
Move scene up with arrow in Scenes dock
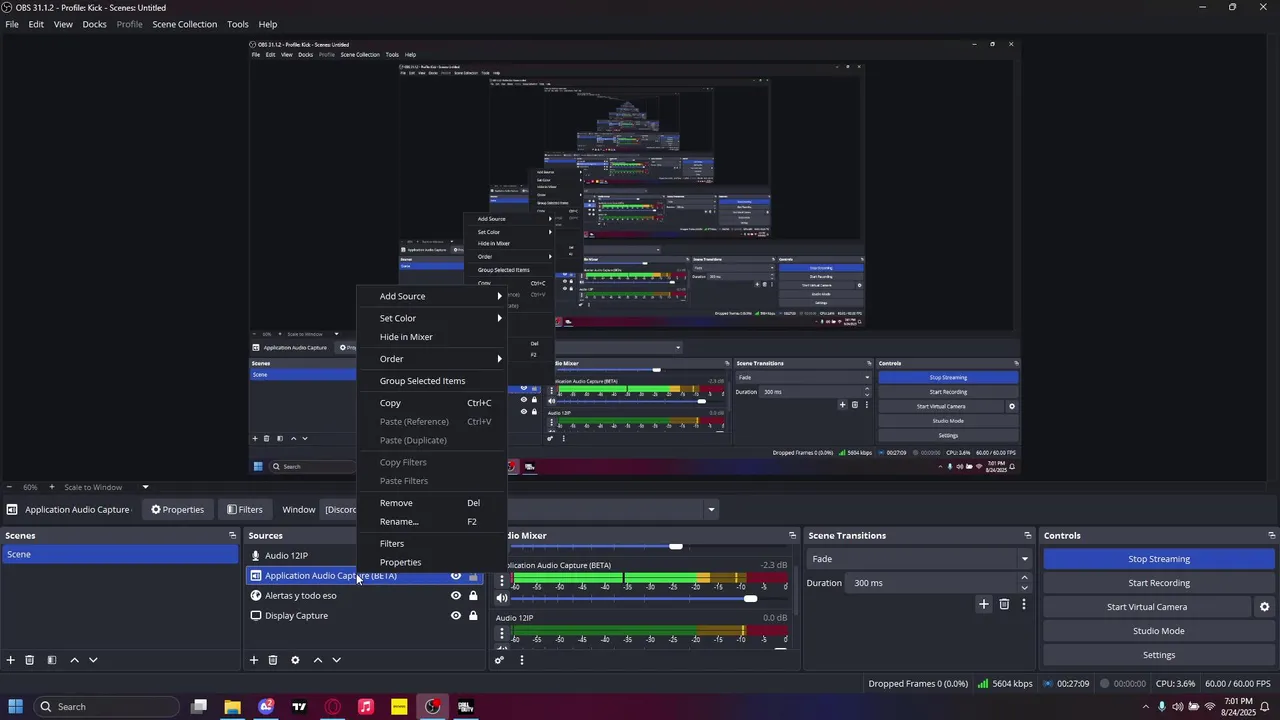pos(74,660)
